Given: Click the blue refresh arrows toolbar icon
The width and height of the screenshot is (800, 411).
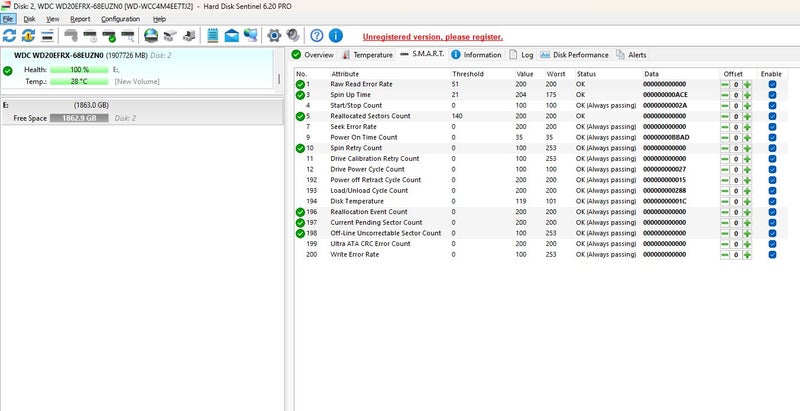Looking at the screenshot, I should pyautogui.click(x=9, y=36).
